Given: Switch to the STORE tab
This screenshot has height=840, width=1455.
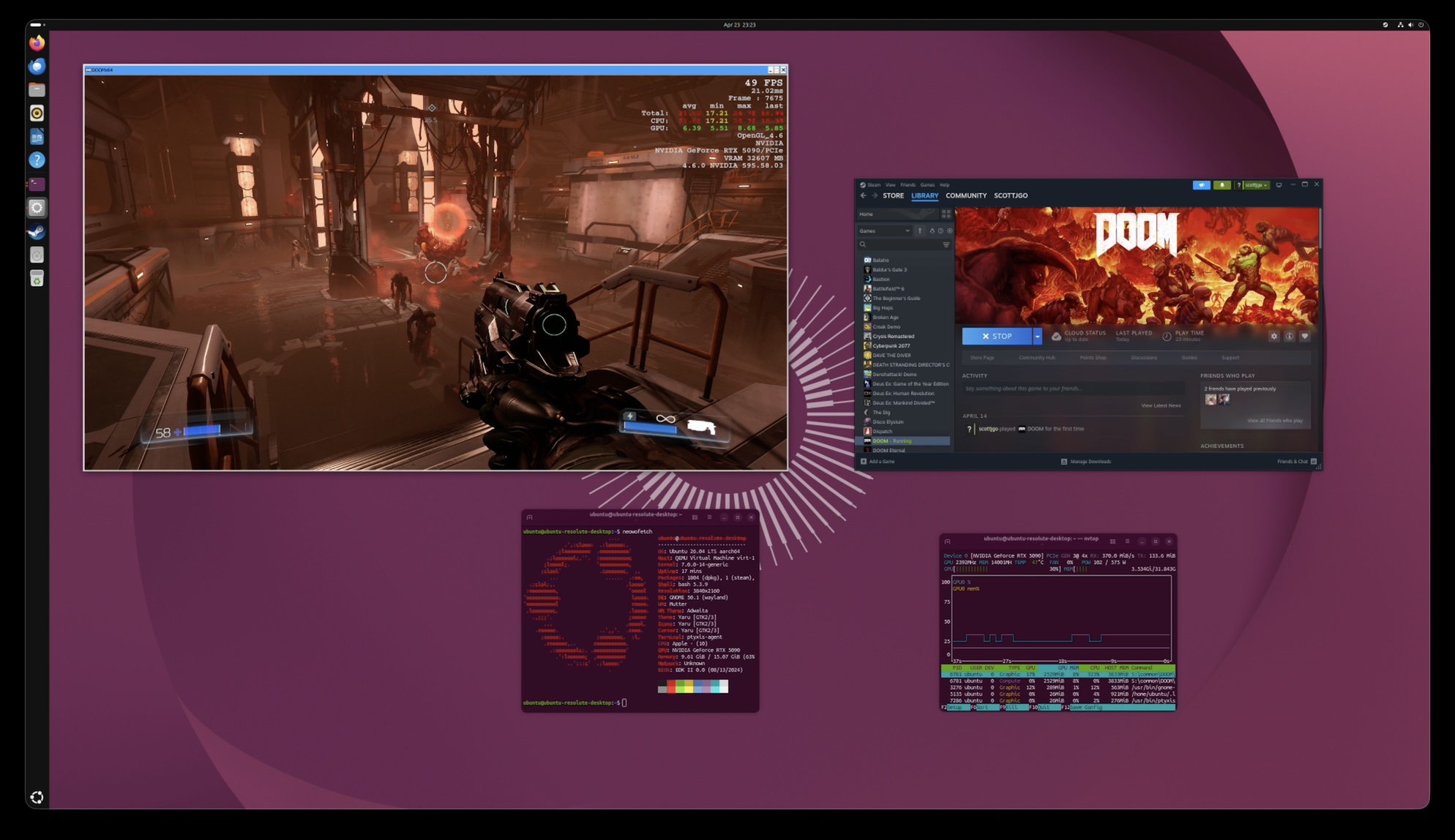Looking at the screenshot, I should click(x=893, y=195).
